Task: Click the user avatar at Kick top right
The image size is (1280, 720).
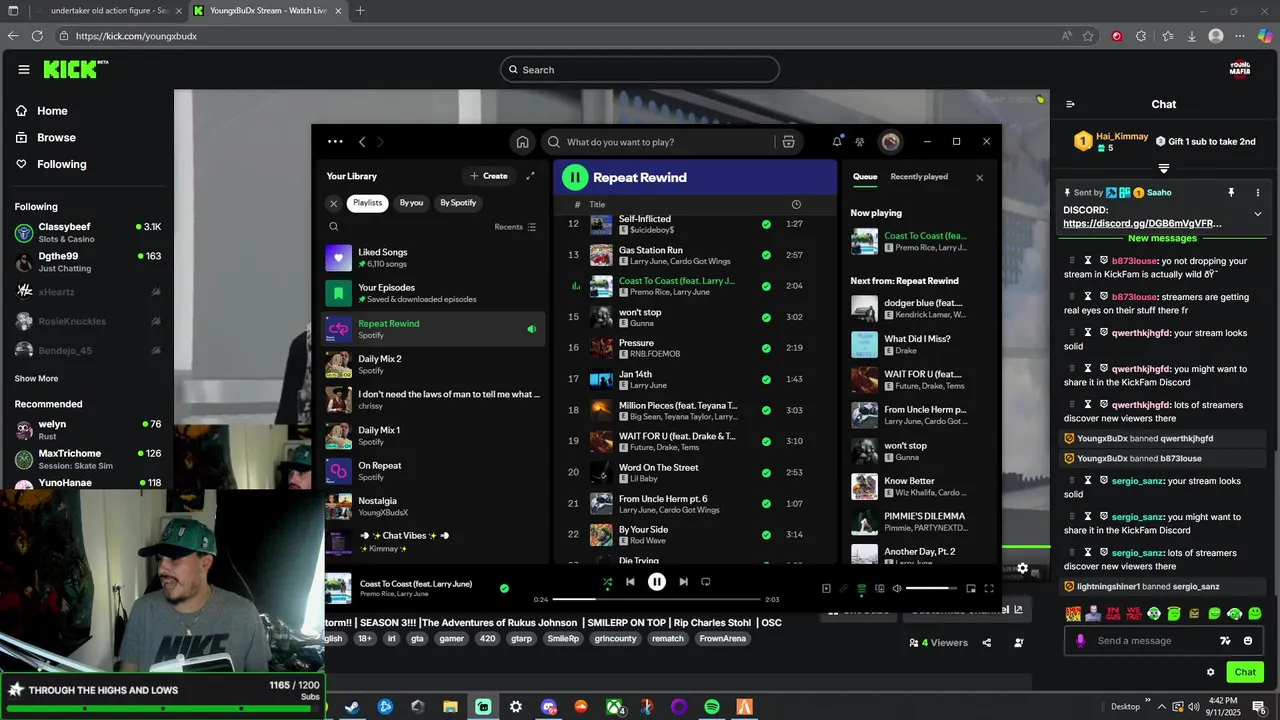Action: tap(1240, 69)
